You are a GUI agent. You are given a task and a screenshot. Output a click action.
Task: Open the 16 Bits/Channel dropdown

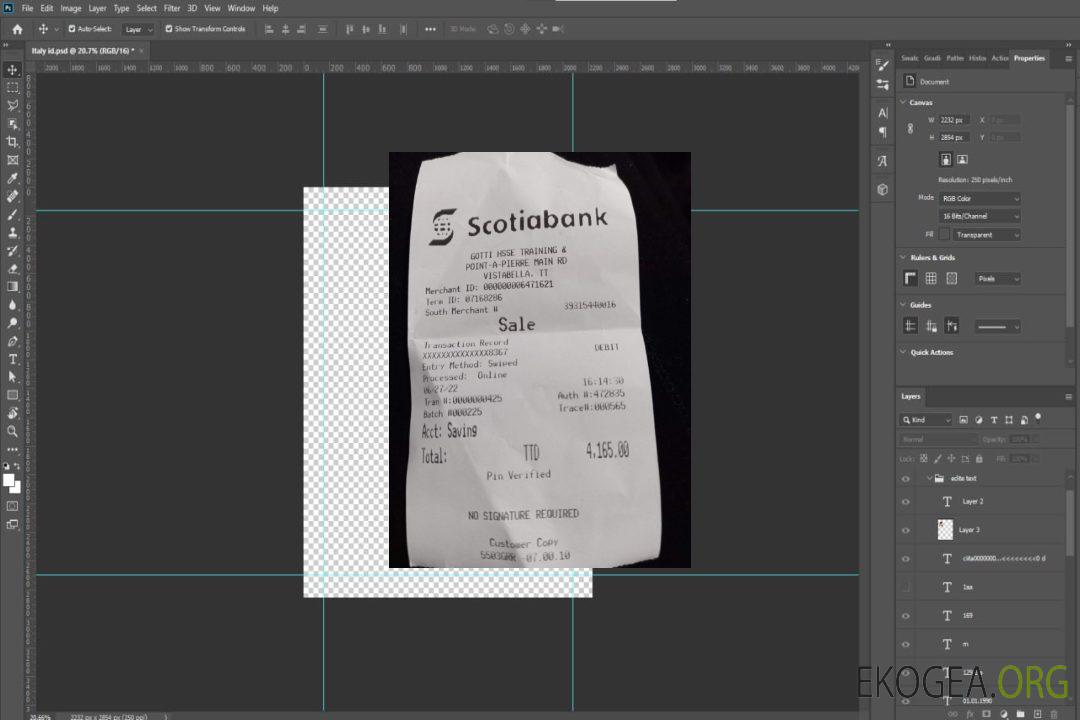click(x=980, y=216)
